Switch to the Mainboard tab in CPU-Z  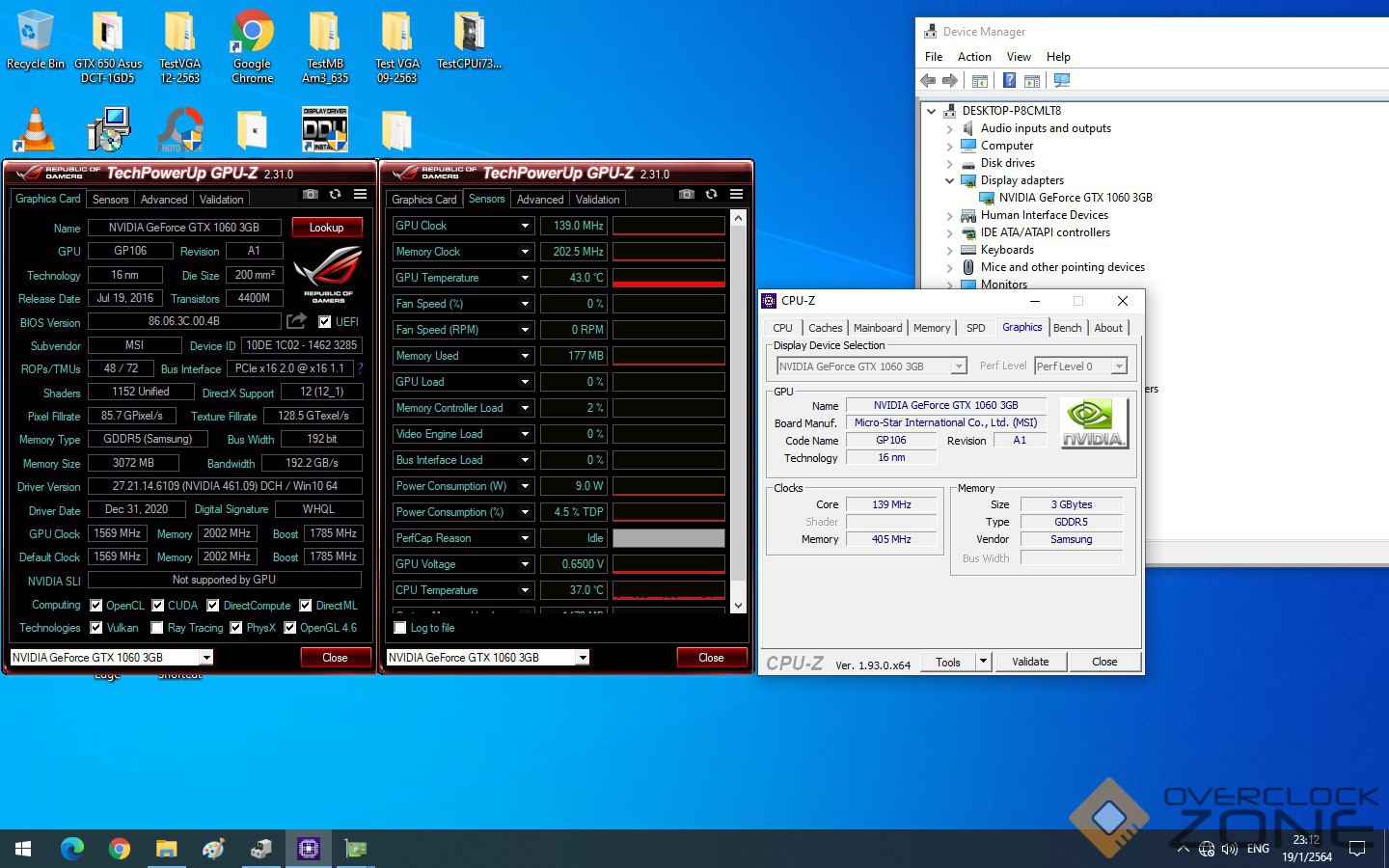[x=878, y=328]
